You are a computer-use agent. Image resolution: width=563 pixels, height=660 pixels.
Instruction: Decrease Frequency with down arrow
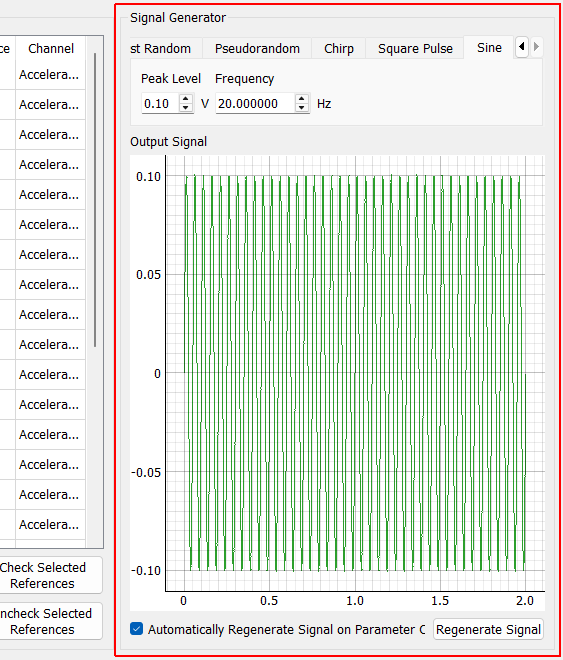301,108
